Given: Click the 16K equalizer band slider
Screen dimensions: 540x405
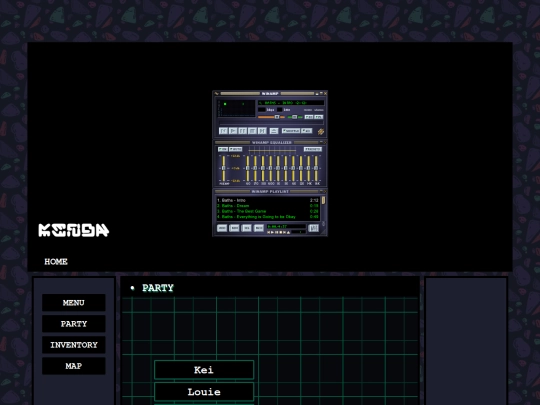Looking at the screenshot, I should click(316, 168).
